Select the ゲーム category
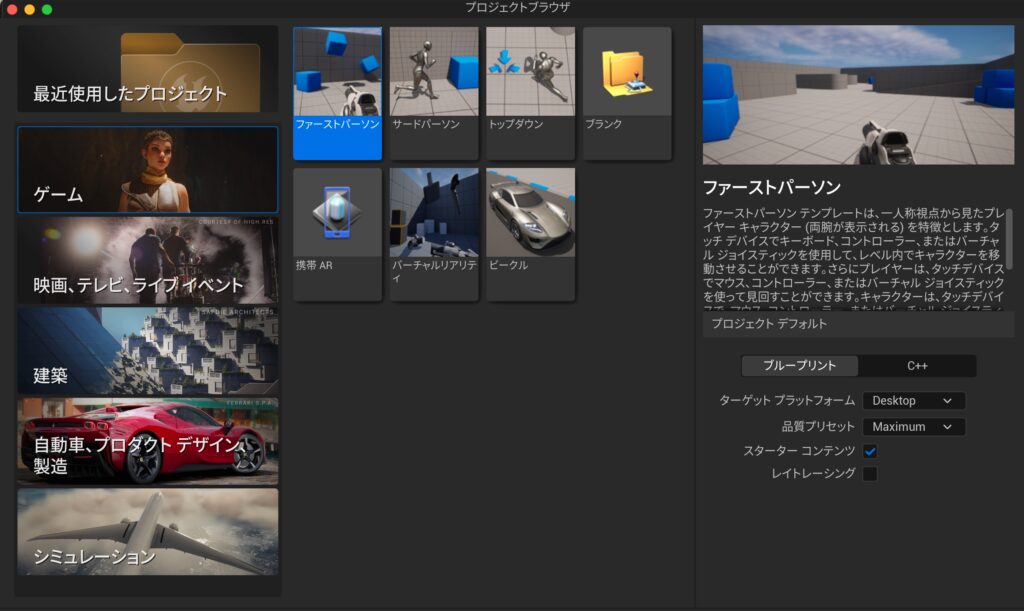The image size is (1024, 611). click(x=148, y=169)
